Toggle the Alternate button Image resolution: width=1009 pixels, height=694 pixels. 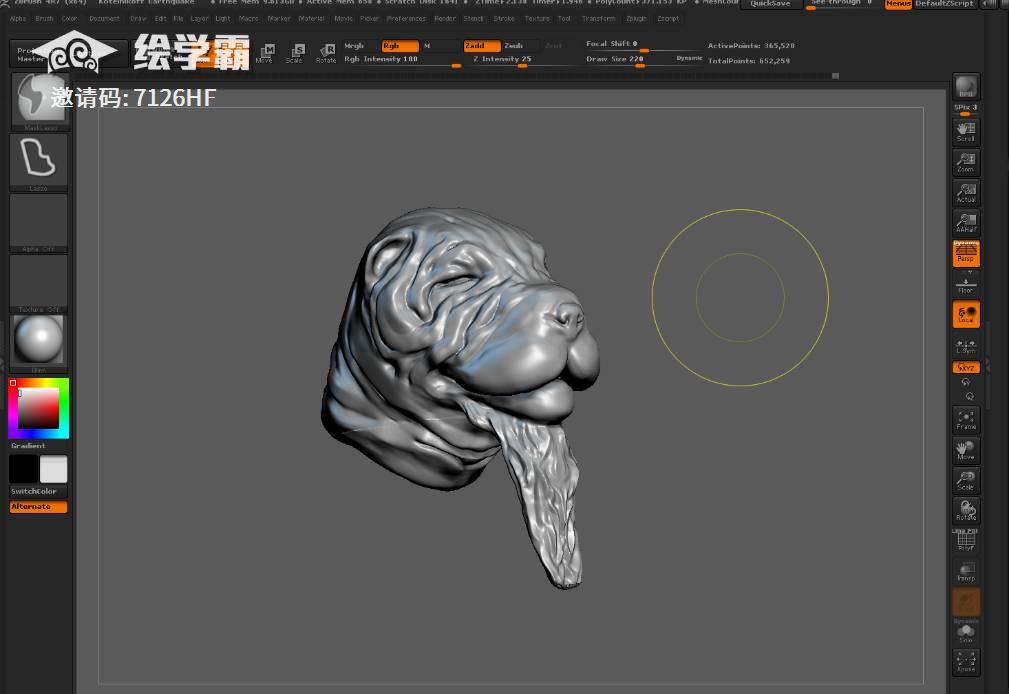[39, 507]
